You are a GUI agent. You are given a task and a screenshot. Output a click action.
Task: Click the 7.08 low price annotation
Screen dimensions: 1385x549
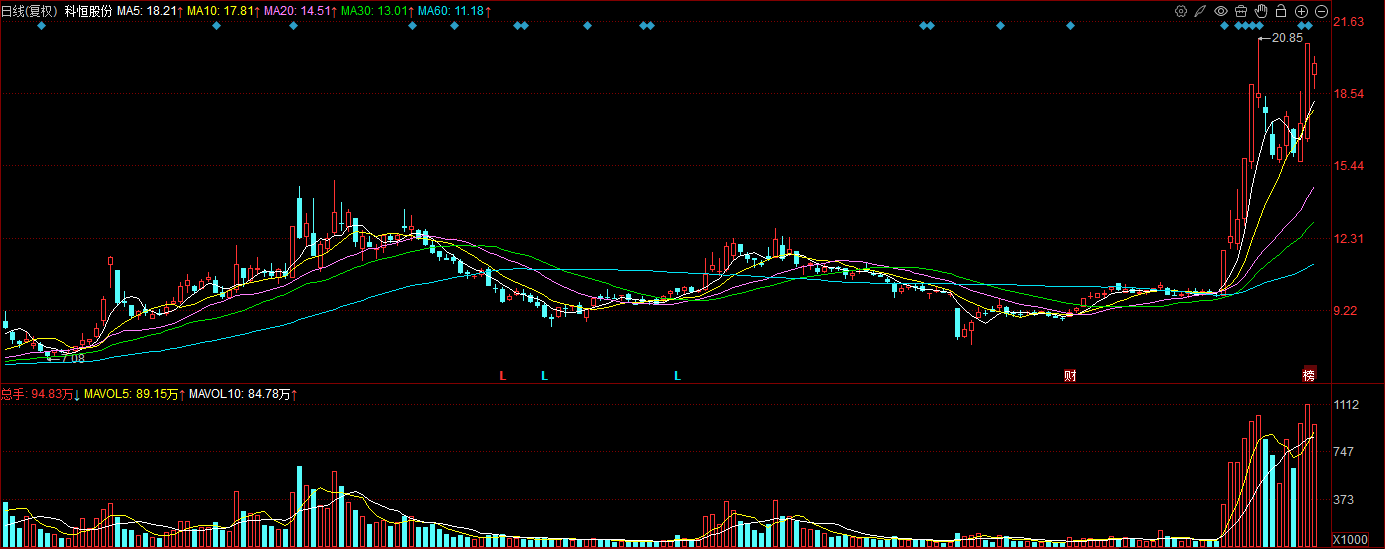[x=72, y=357]
